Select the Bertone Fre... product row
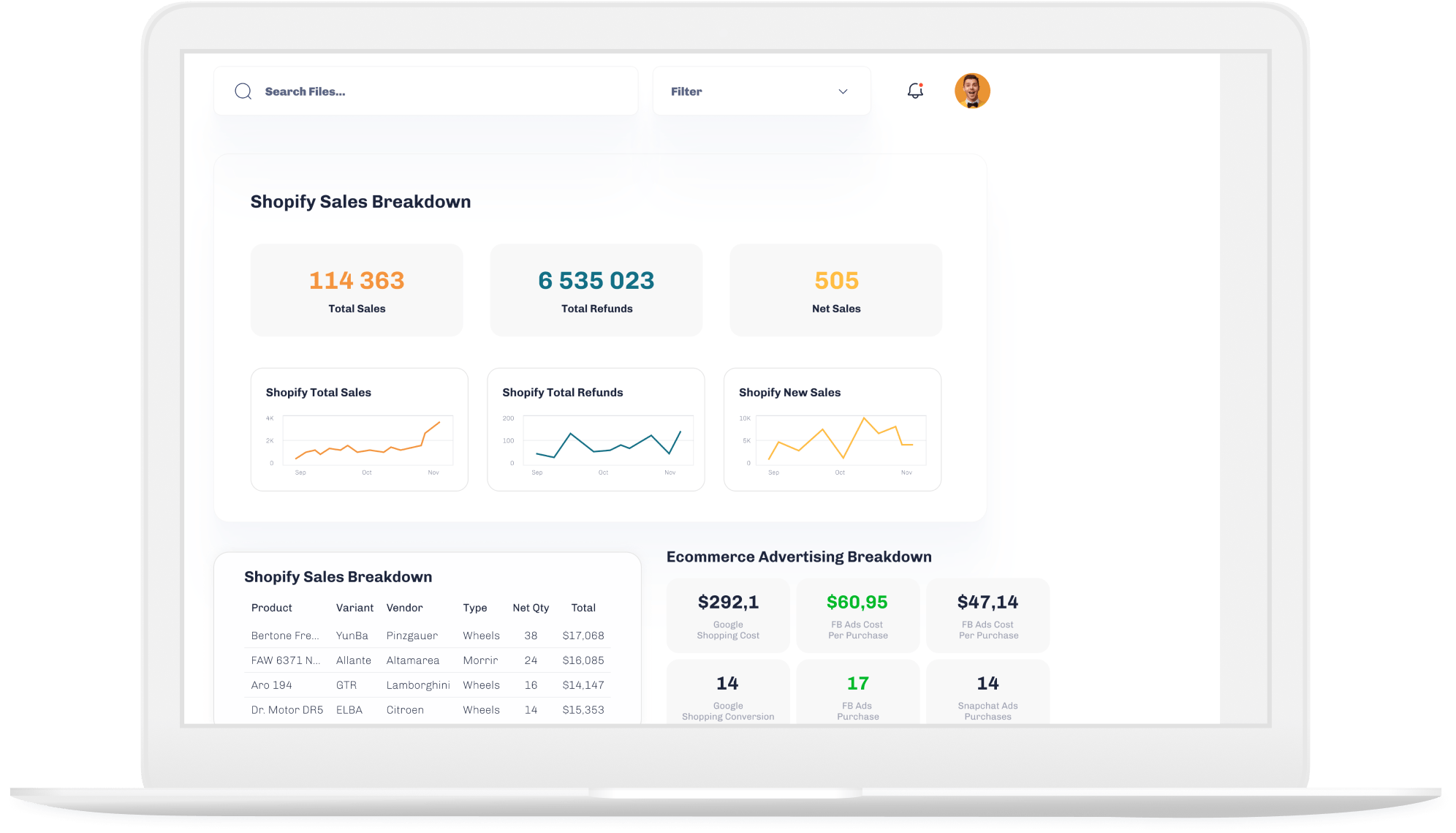The image size is (1456, 833). 428,636
